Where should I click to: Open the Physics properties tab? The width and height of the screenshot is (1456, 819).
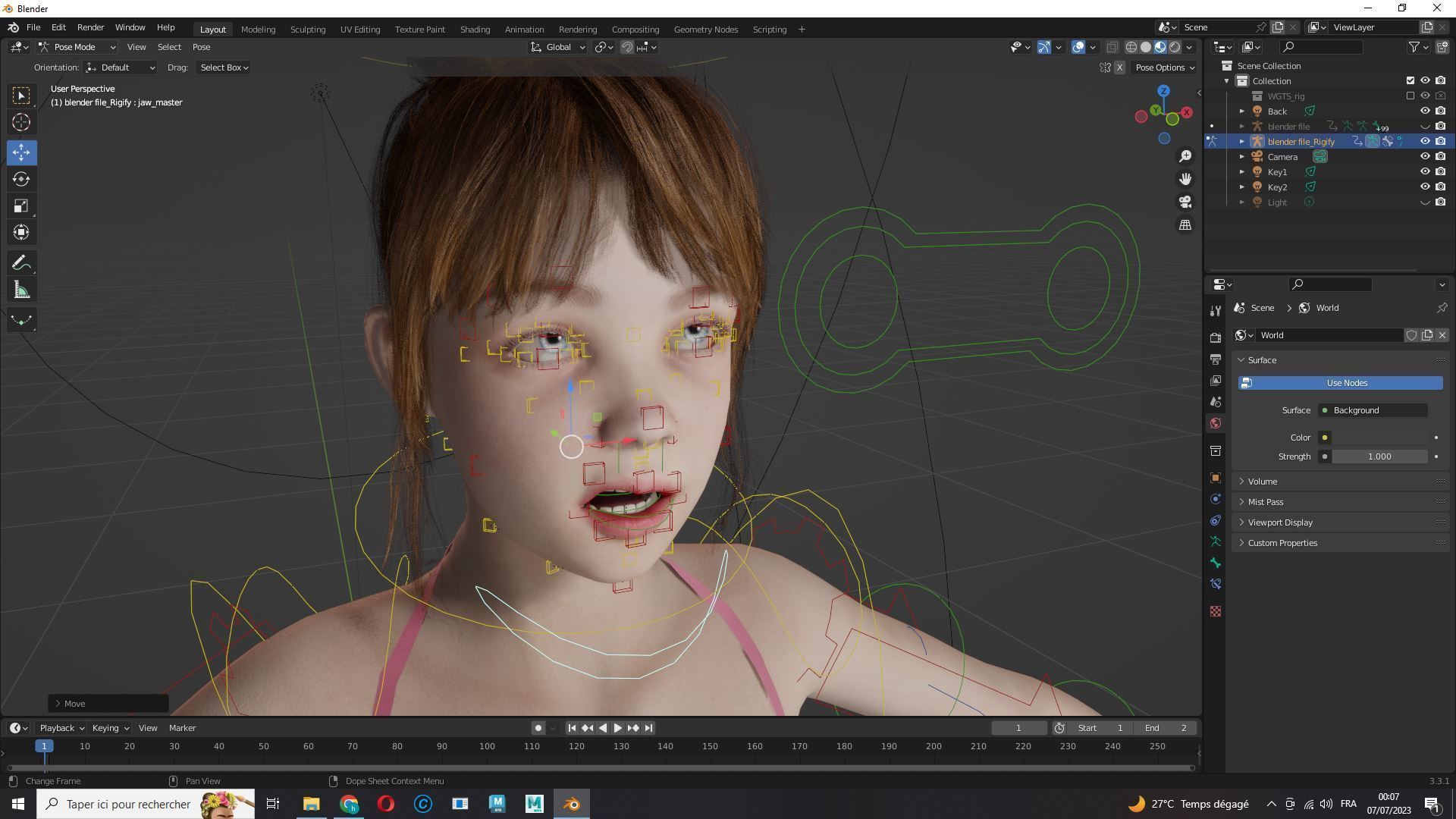click(1216, 499)
